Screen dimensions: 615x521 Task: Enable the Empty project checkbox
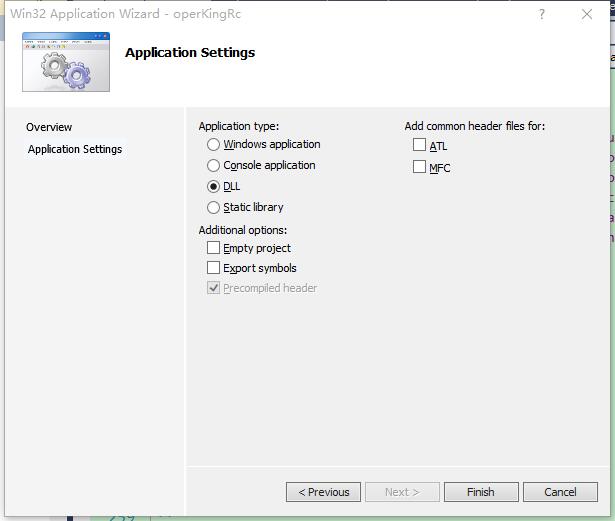click(x=213, y=248)
